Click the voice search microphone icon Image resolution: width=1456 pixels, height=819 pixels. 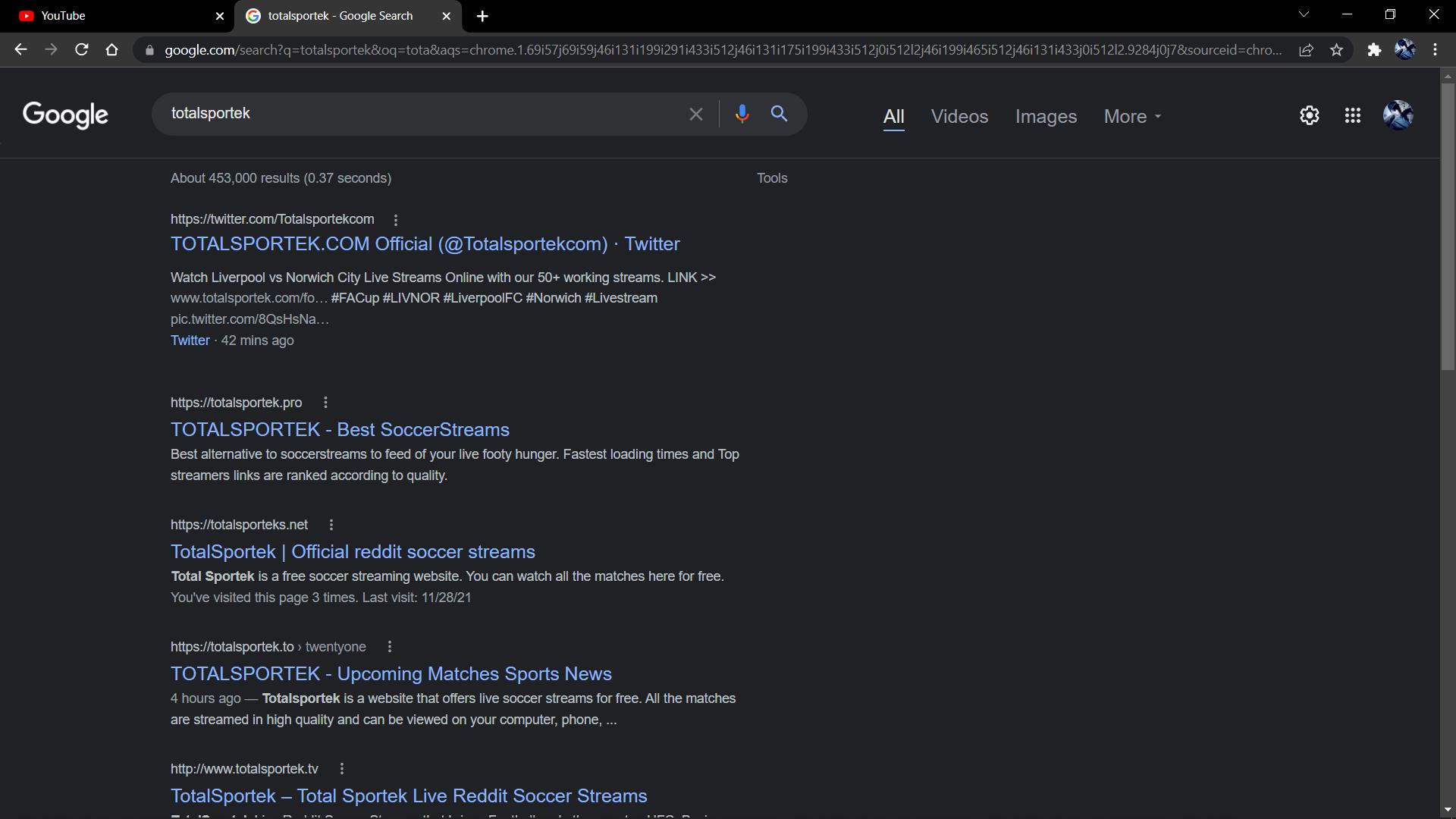click(x=742, y=114)
